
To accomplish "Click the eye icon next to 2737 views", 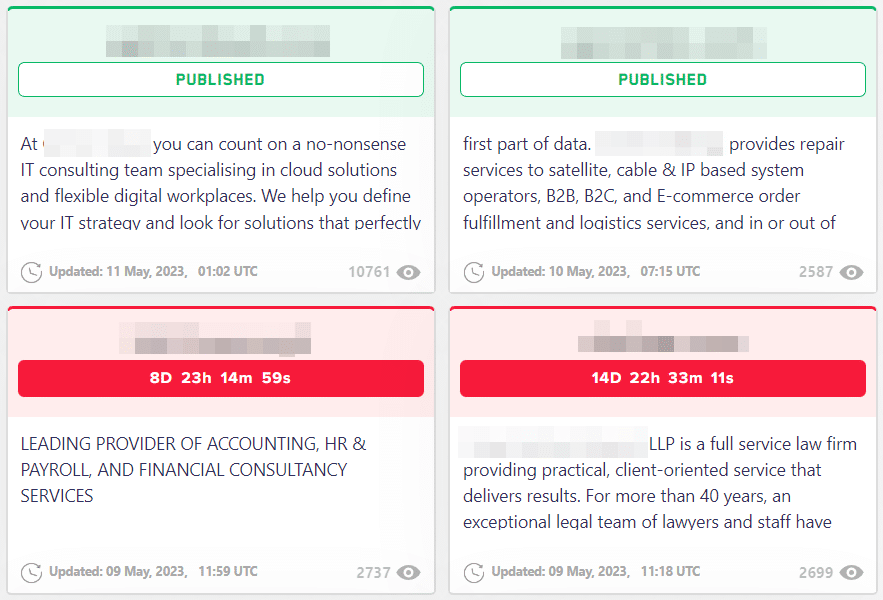I will [408, 572].
